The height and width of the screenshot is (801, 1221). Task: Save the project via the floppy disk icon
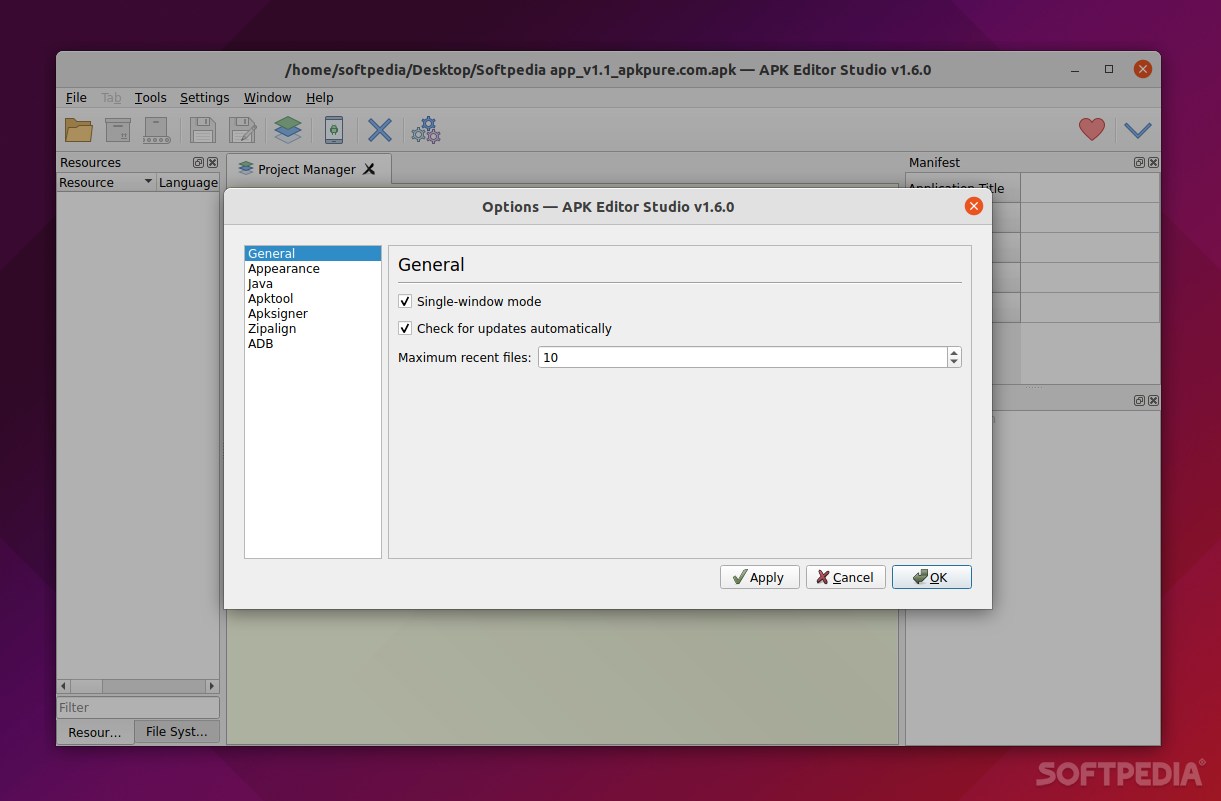point(203,130)
